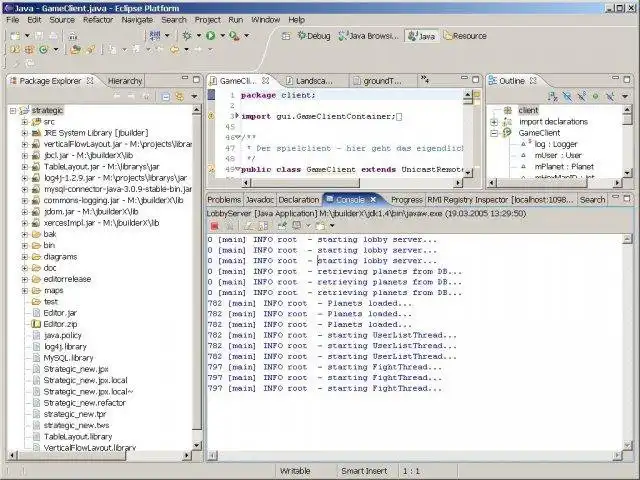The height and width of the screenshot is (480, 640).
Task: Open the Debug perspective
Action: [x=312, y=36]
